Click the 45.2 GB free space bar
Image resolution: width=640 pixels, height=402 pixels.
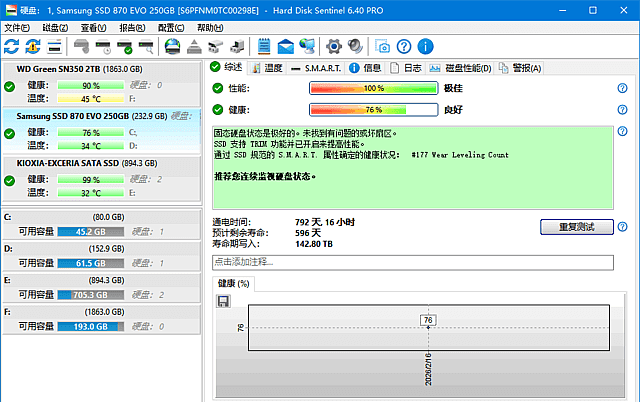(x=91, y=232)
